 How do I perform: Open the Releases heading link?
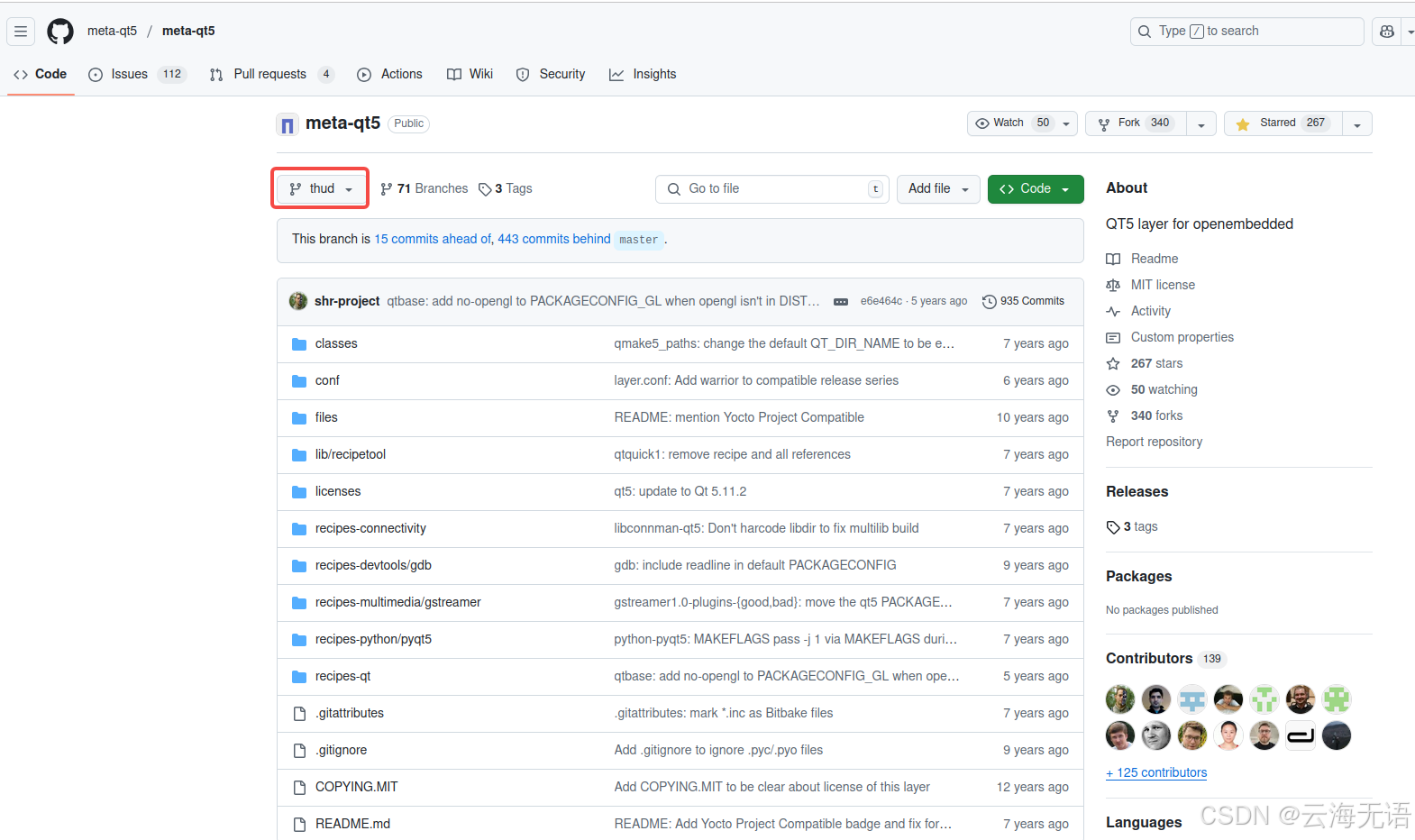[1137, 491]
